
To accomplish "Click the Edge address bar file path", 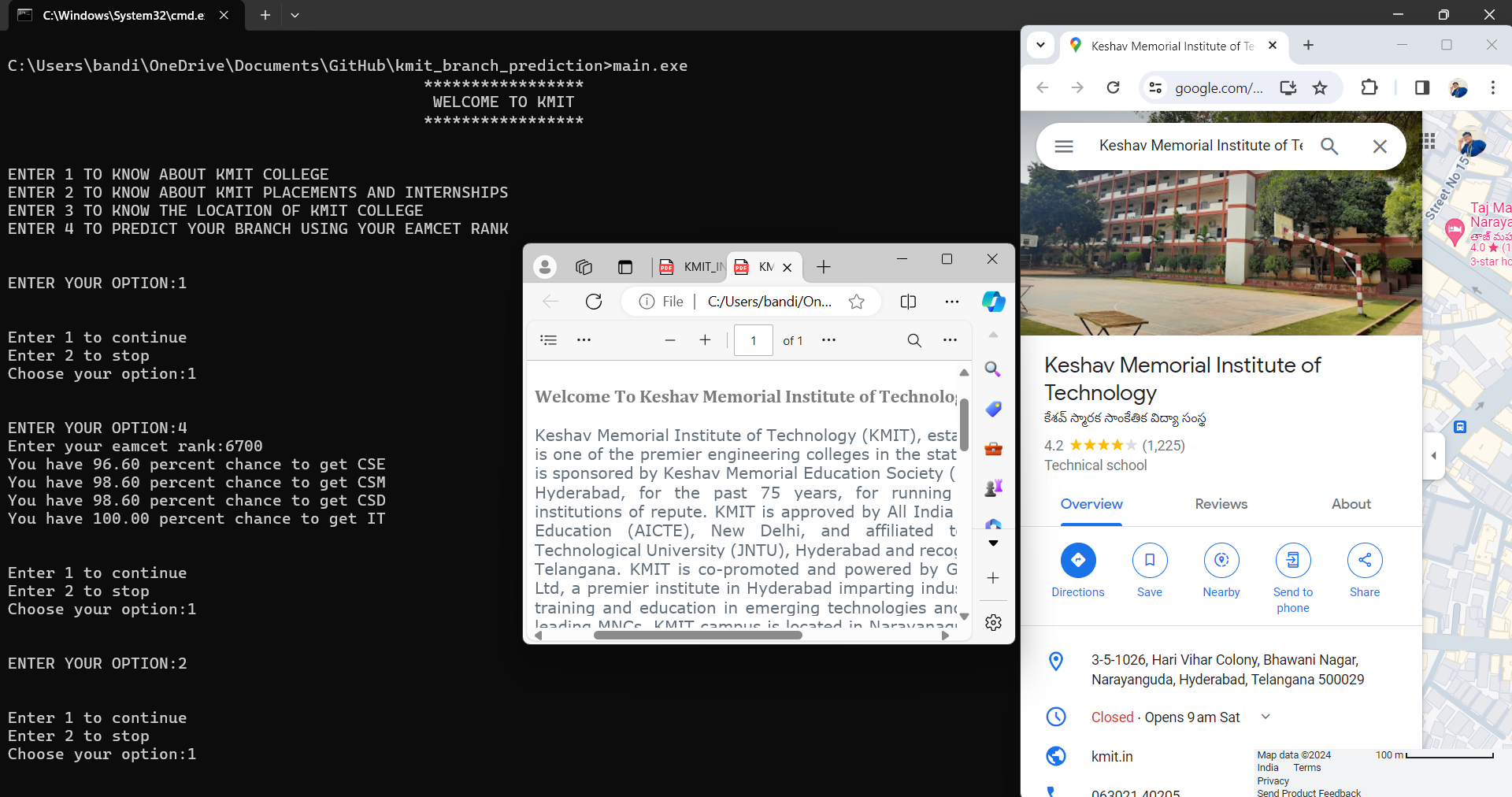I will [769, 302].
